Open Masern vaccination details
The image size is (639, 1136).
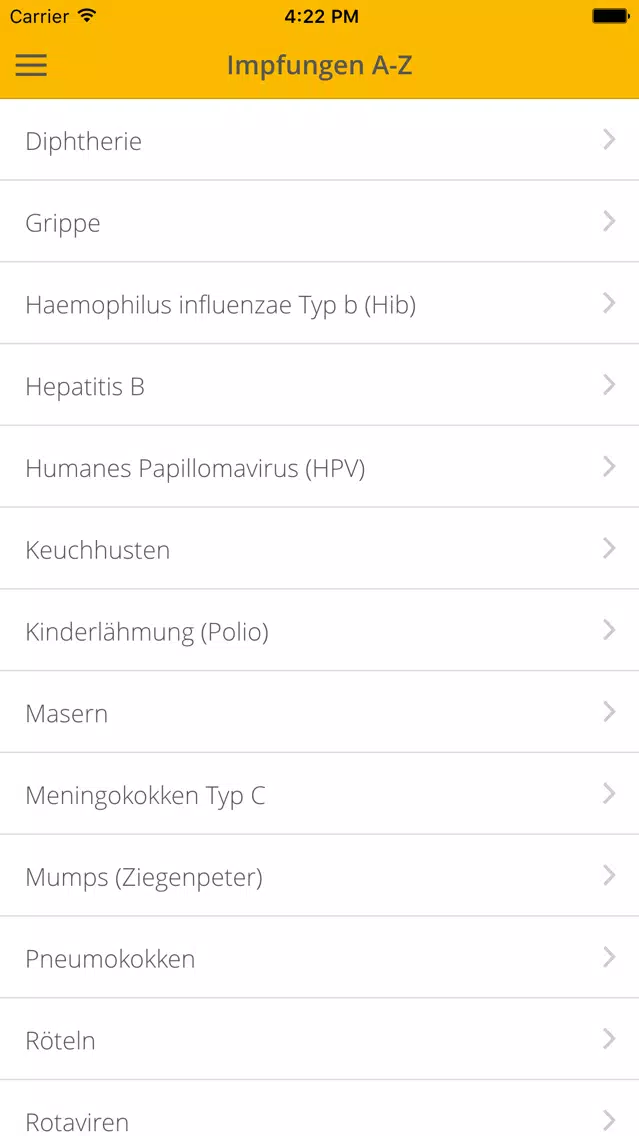(67, 714)
